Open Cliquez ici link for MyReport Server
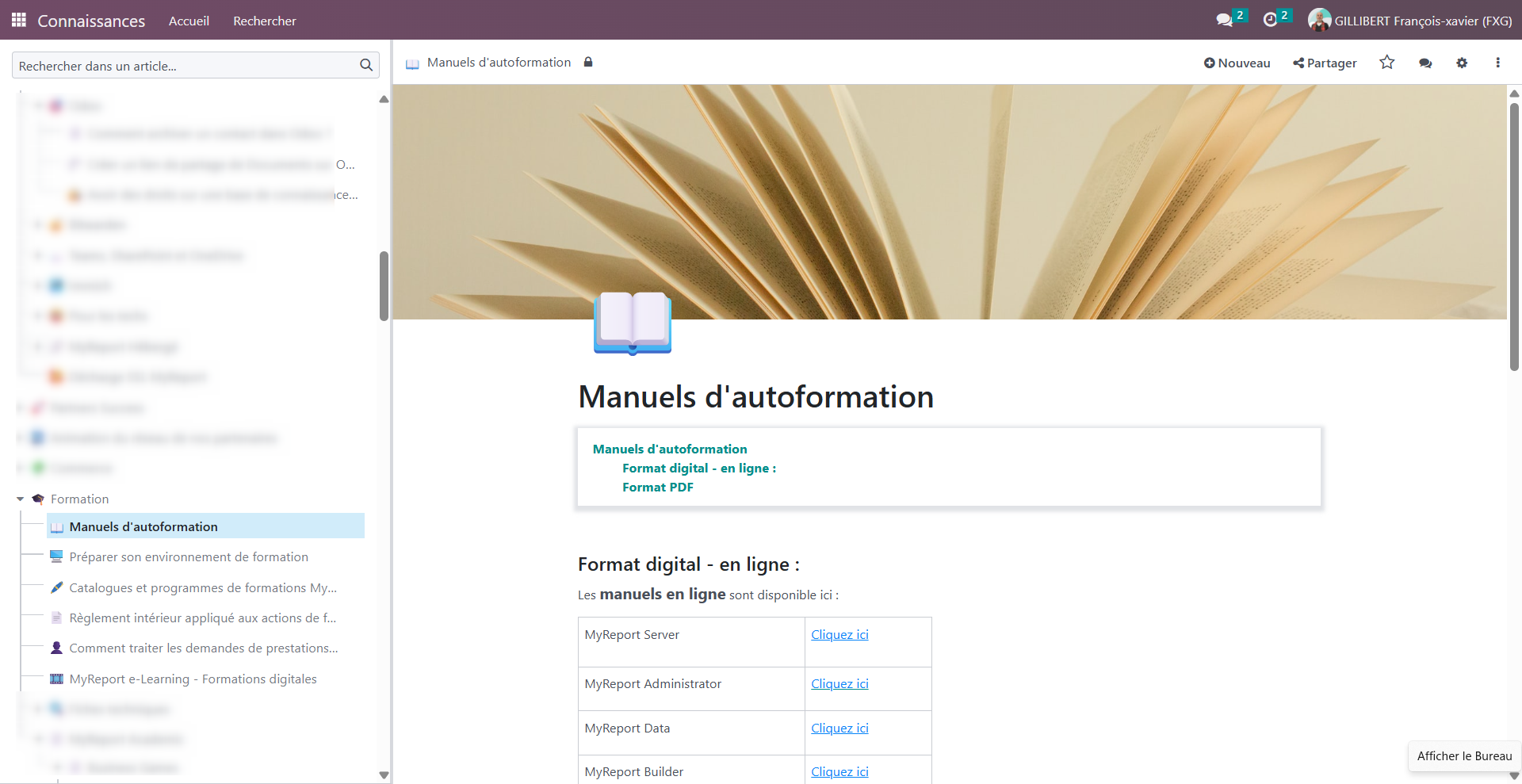 tap(839, 635)
